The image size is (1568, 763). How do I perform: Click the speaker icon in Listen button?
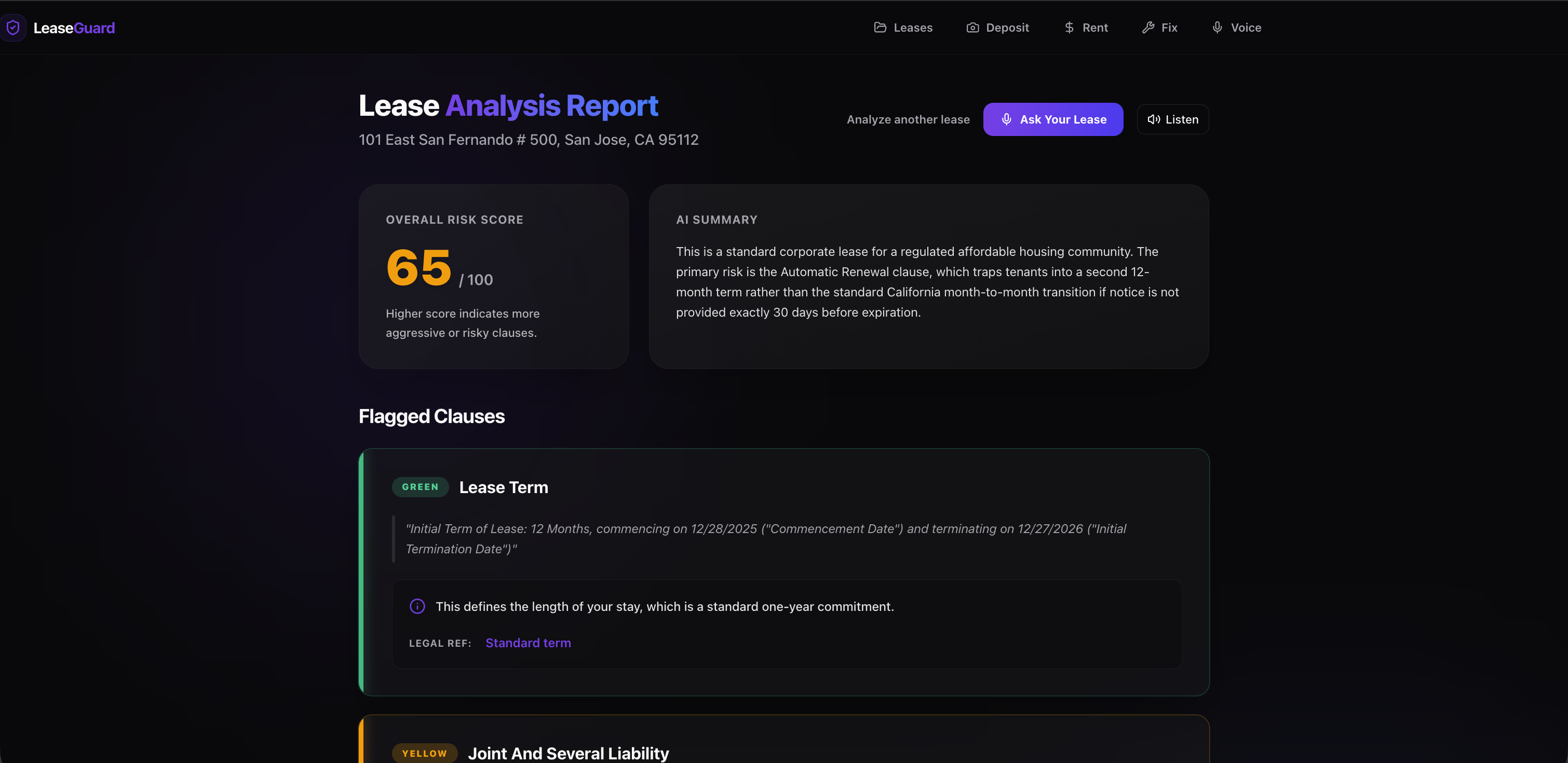1153,119
